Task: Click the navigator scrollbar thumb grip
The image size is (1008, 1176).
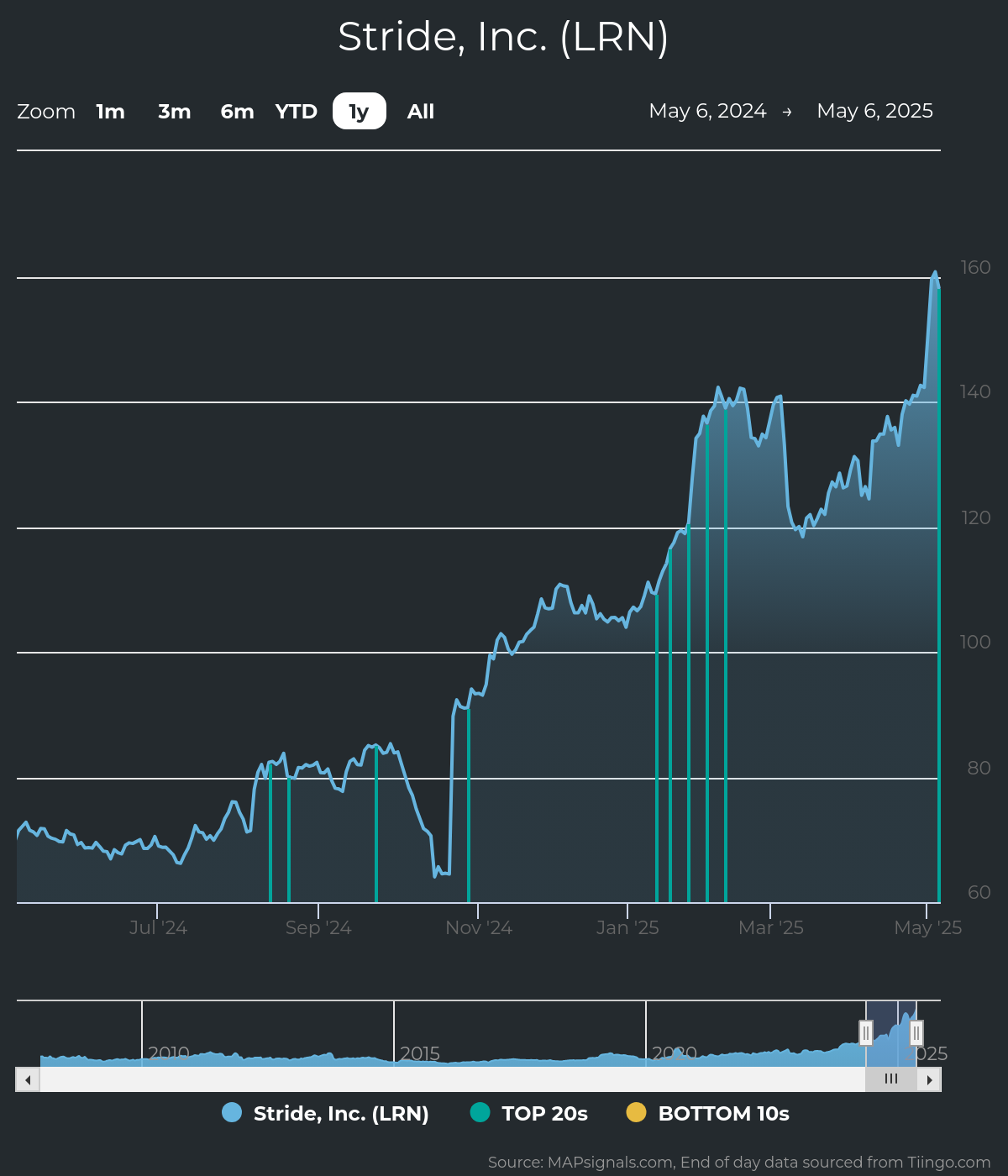Action: [x=891, y=1079]
